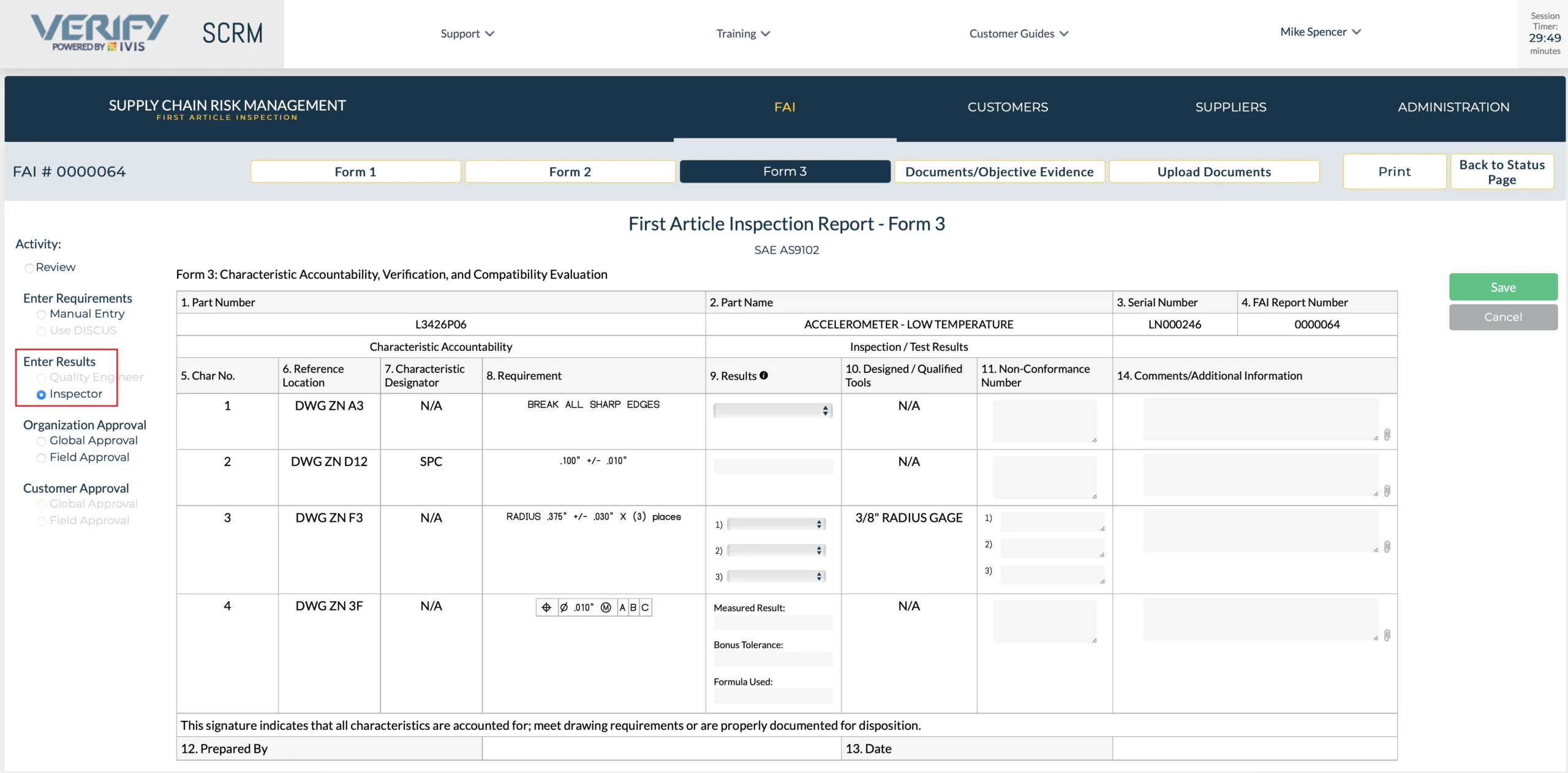The image size is (1568, 773).
Task: Open Results dropdown 1) for RADIUS .375 row
Action: point(777,524)
